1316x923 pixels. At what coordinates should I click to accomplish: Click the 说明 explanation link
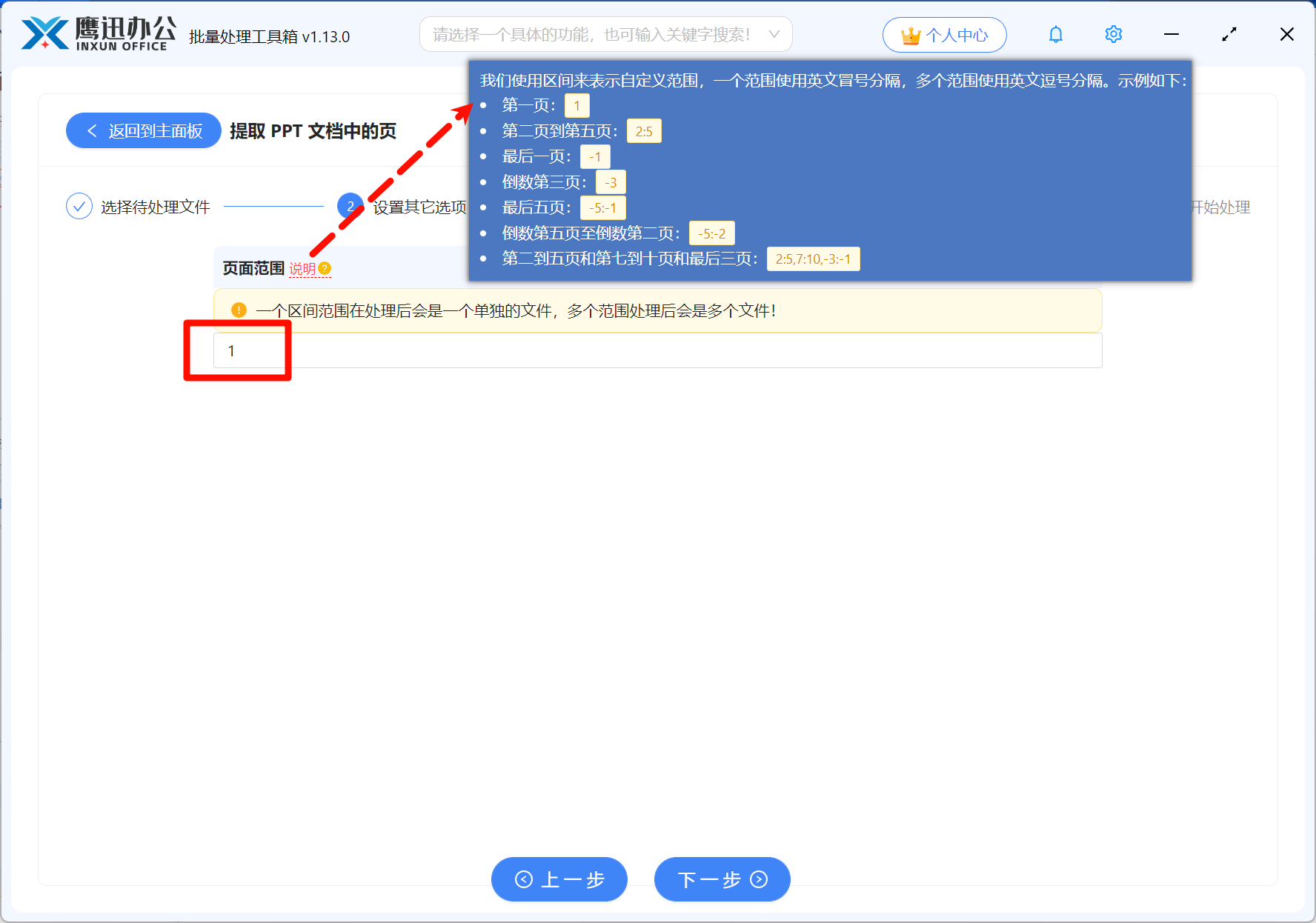(x=302, y=269)
